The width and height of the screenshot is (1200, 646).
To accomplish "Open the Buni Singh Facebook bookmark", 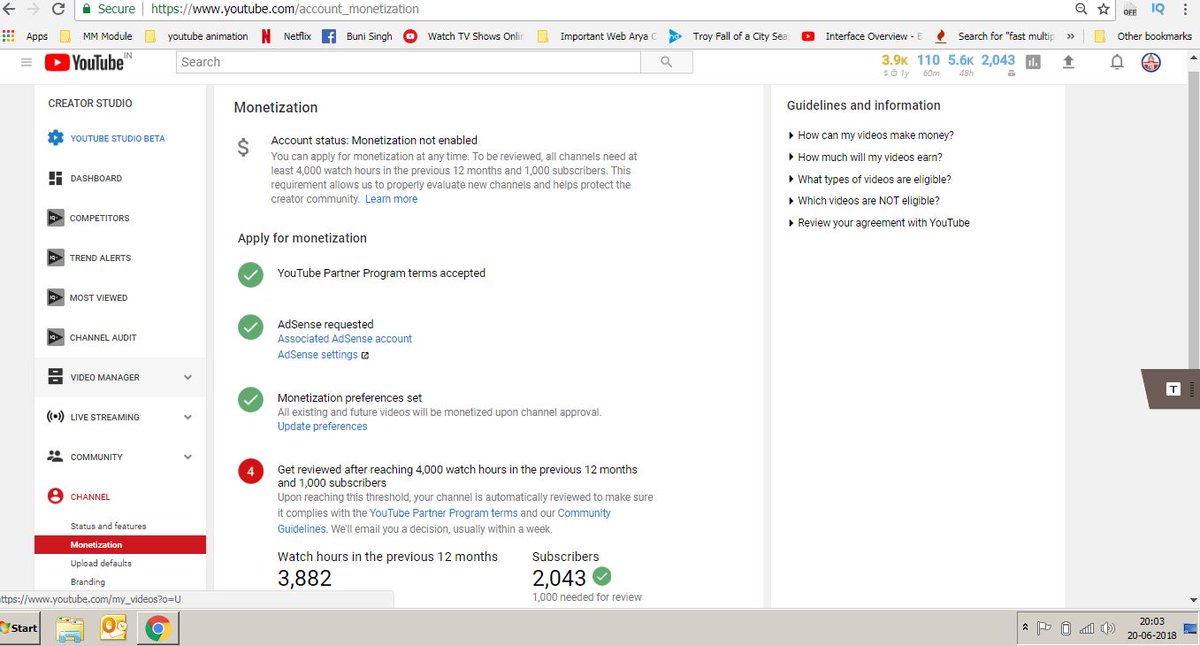I will (x=357, y=36).
